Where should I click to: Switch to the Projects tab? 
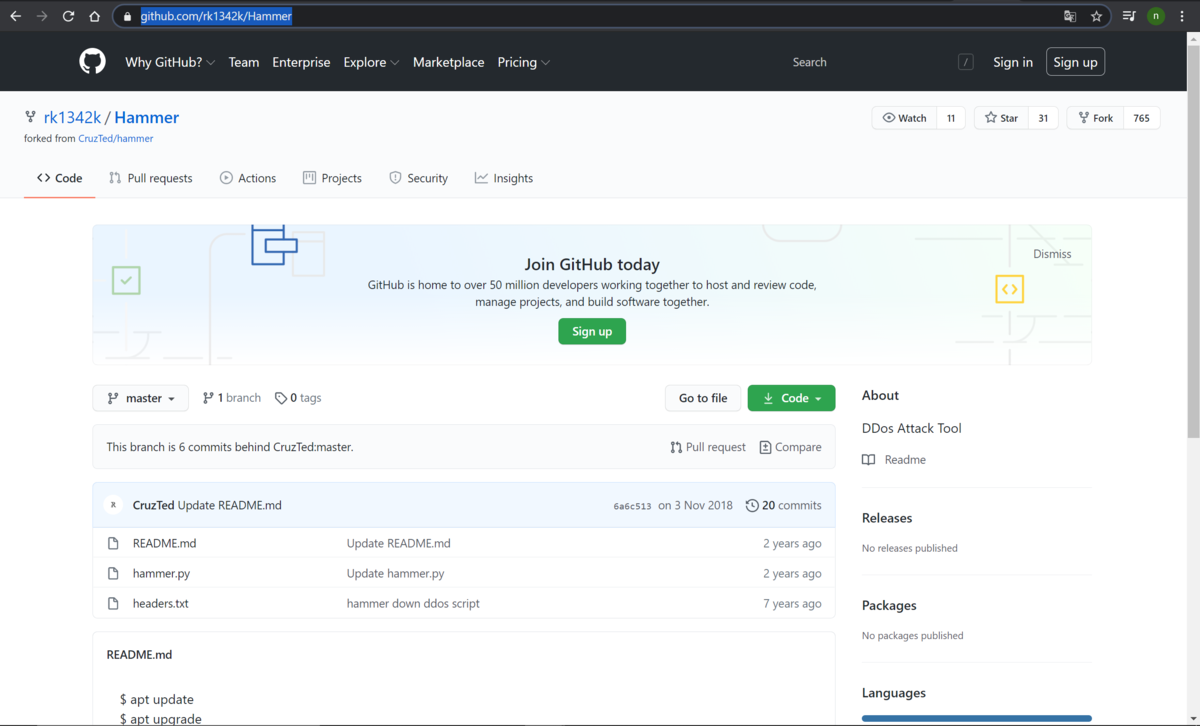click(332, 178)
